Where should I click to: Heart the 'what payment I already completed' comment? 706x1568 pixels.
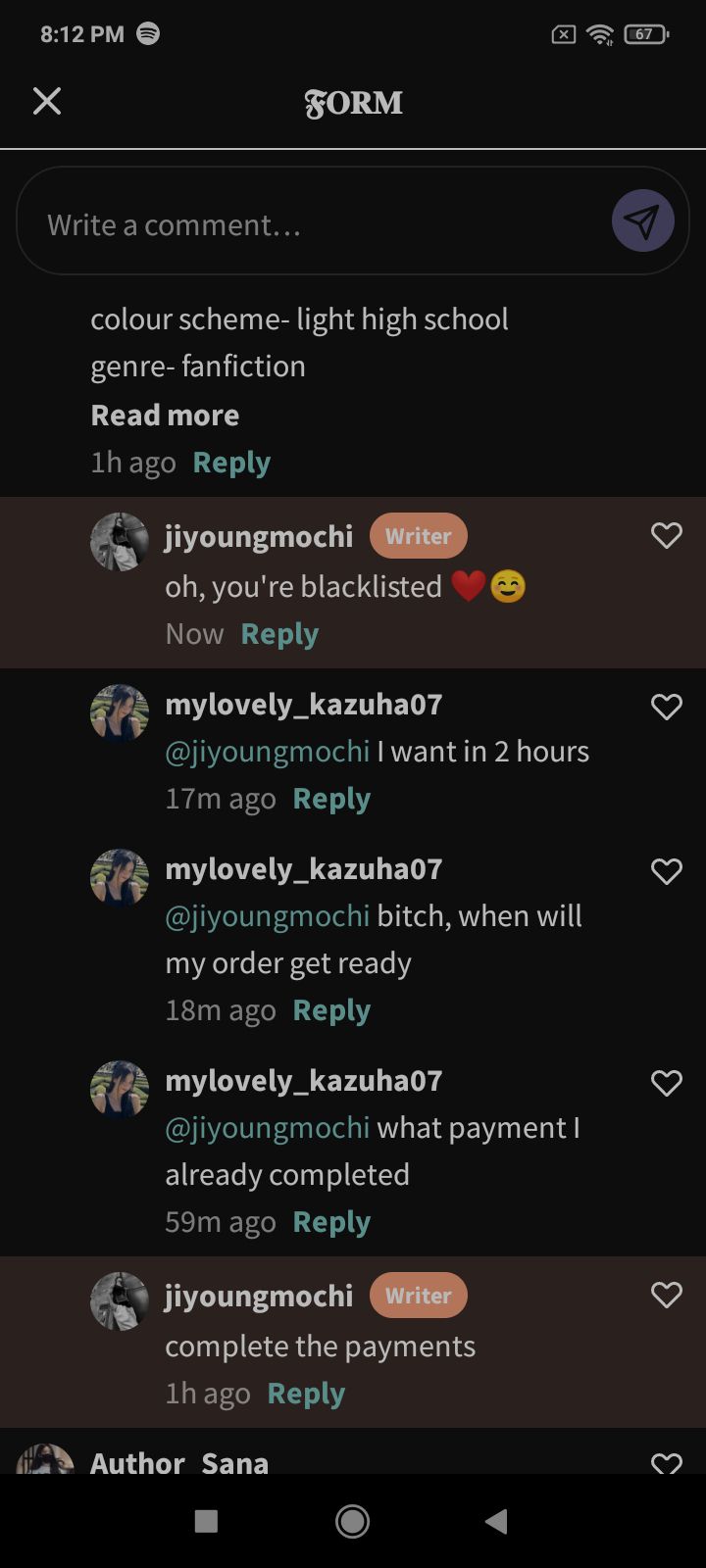tap(666, 1083)
